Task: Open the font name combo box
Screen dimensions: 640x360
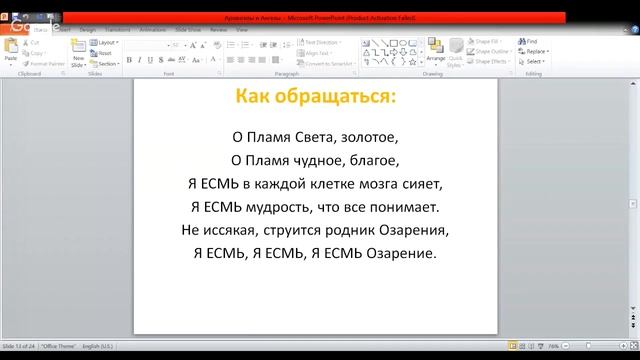Action: coord(148,45)
